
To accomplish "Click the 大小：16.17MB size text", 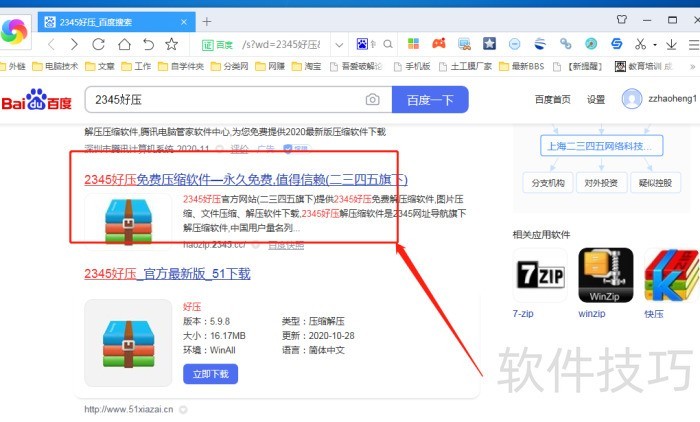I will click(x=214, y=335).
